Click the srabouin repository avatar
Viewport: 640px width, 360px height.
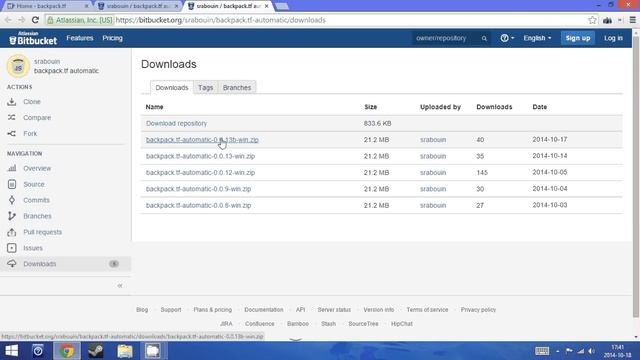point(18,66)
